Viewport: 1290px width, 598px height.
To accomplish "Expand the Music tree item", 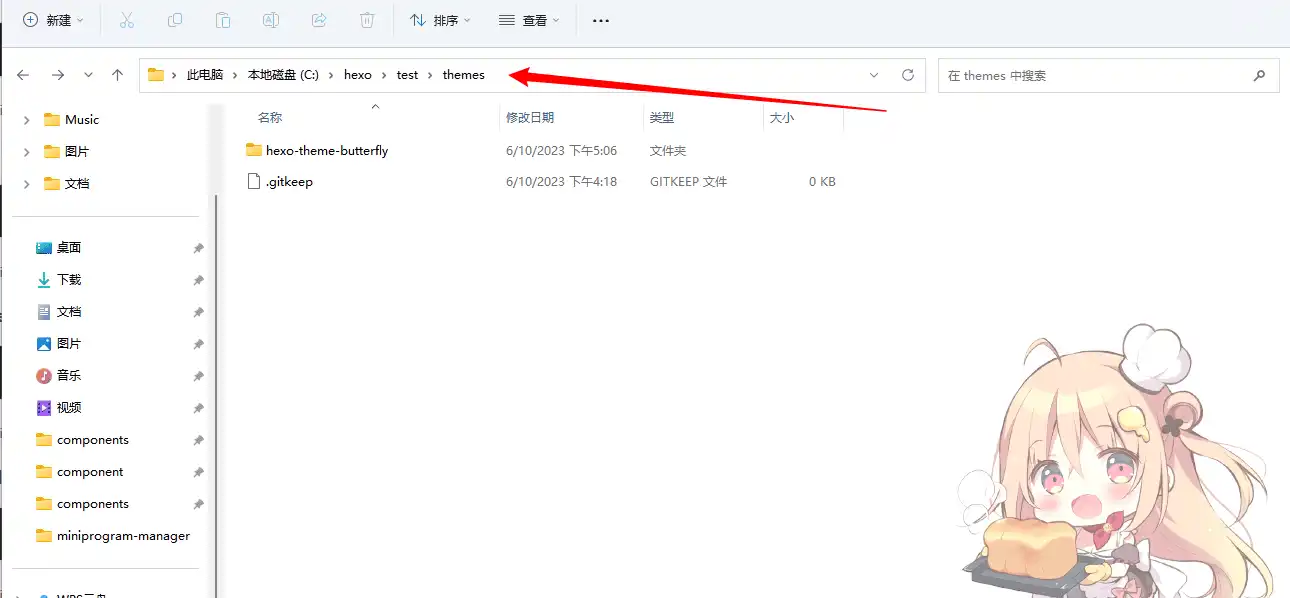I will [26, 119].
